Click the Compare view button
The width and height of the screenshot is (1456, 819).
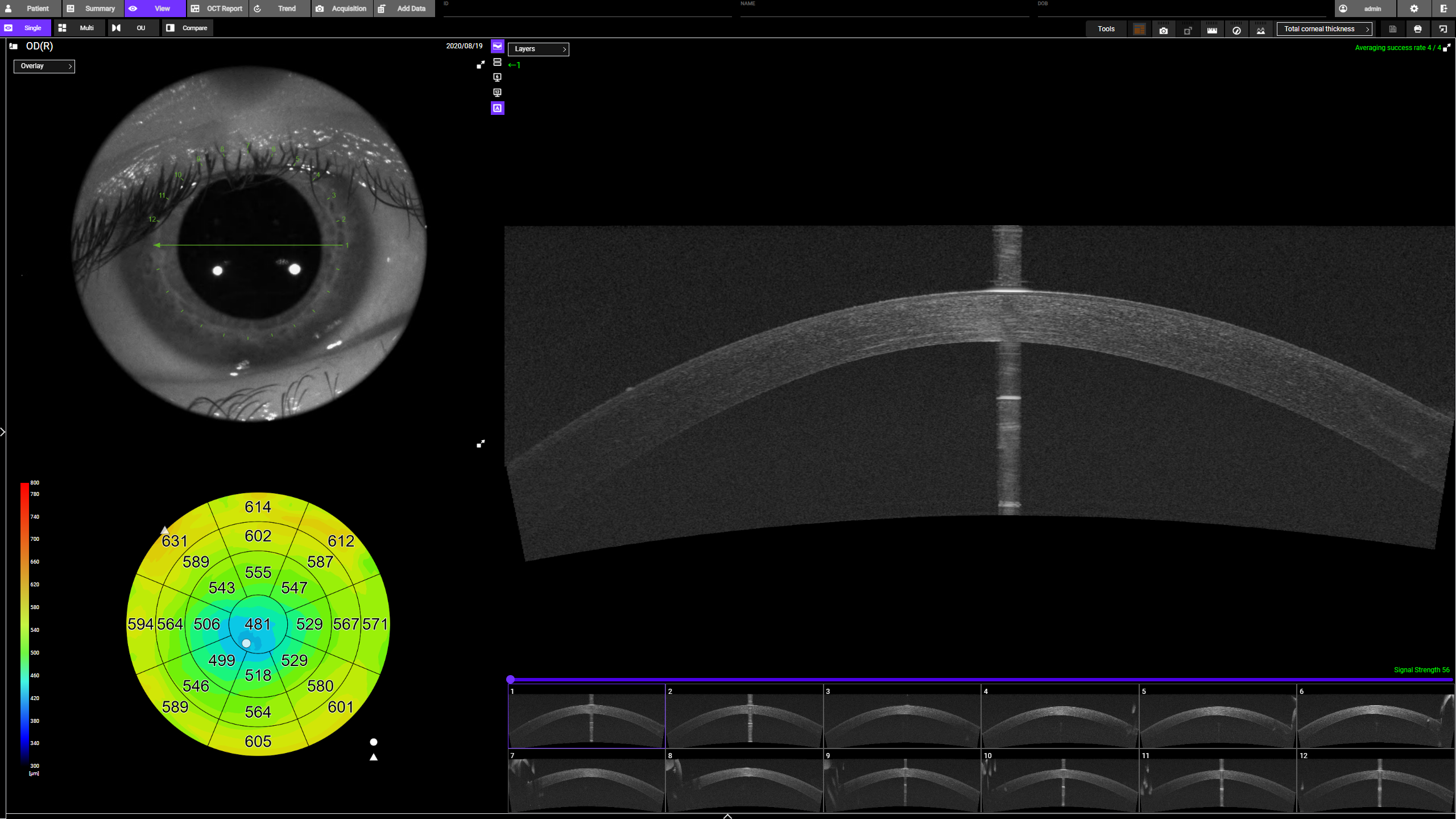pyautogui.click(x=187, y=28)
